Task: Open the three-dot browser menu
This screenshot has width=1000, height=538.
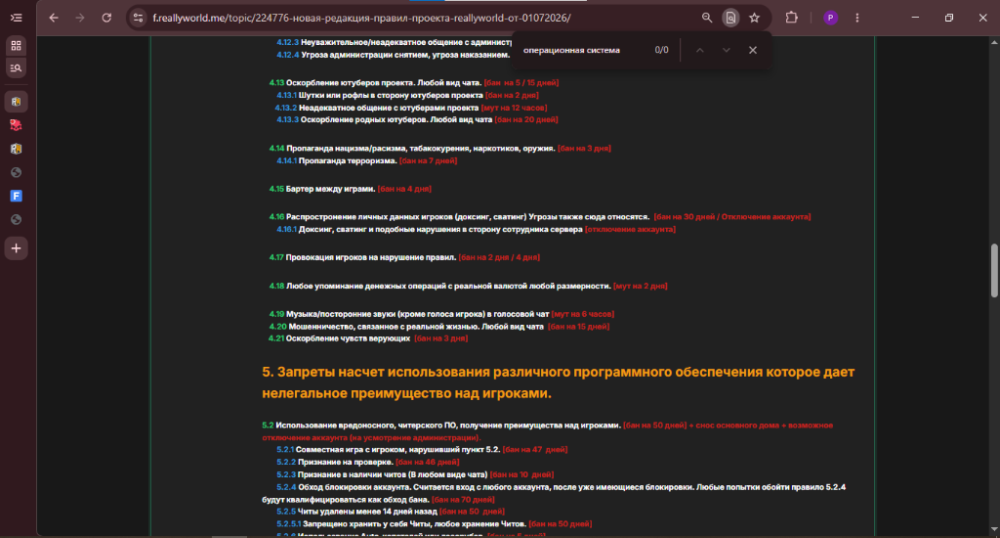Action: point(857,18)
